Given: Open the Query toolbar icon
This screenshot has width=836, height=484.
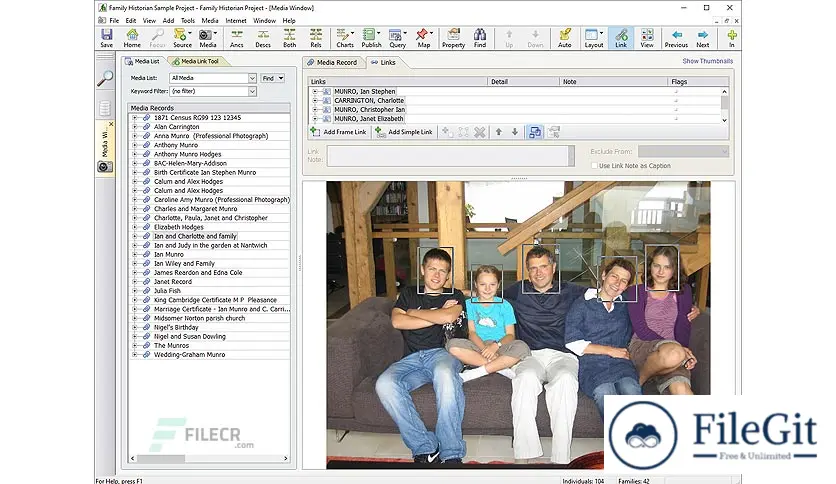Looking at the screenshot, I should pos(397,38).
